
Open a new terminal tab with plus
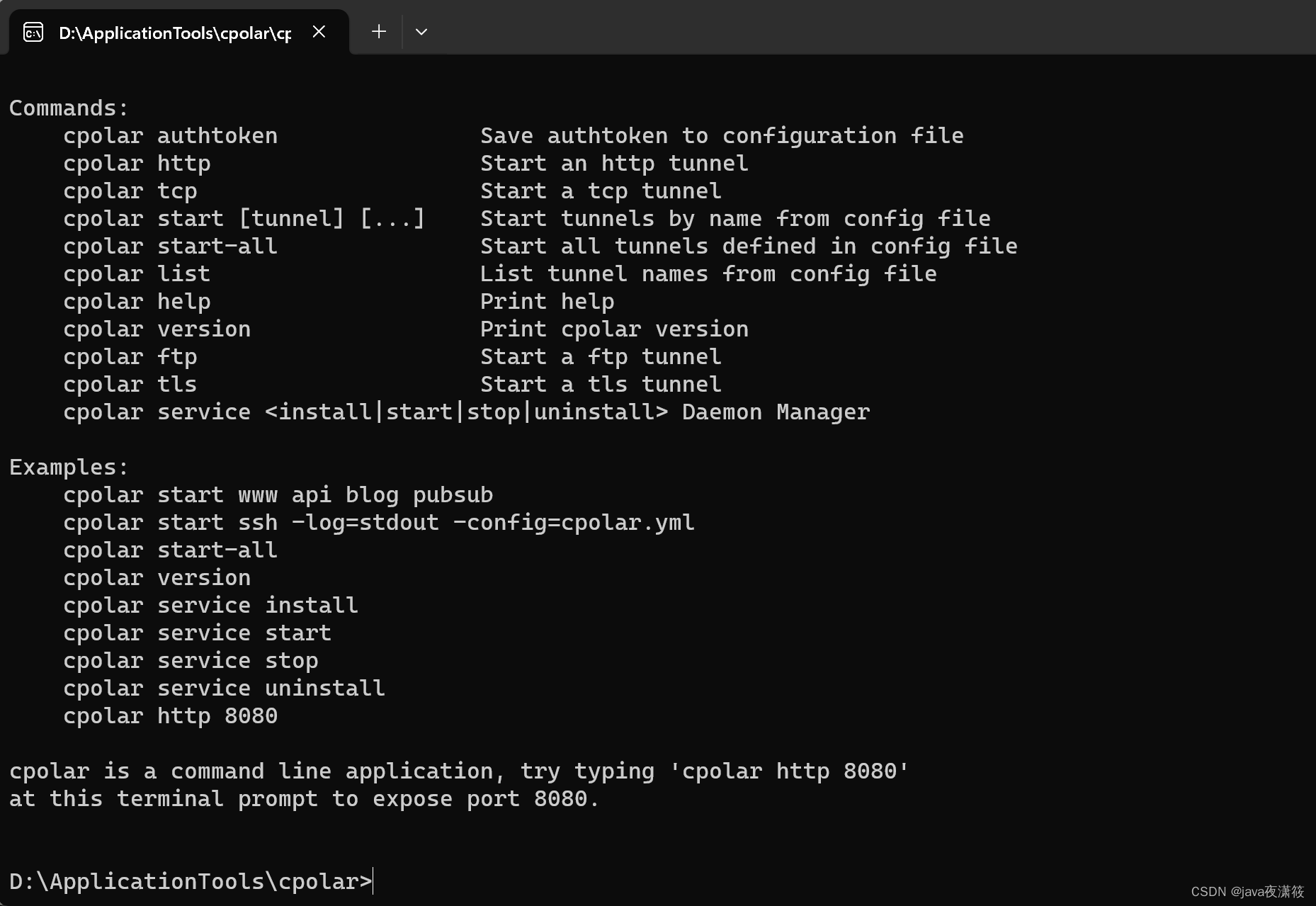379,32
